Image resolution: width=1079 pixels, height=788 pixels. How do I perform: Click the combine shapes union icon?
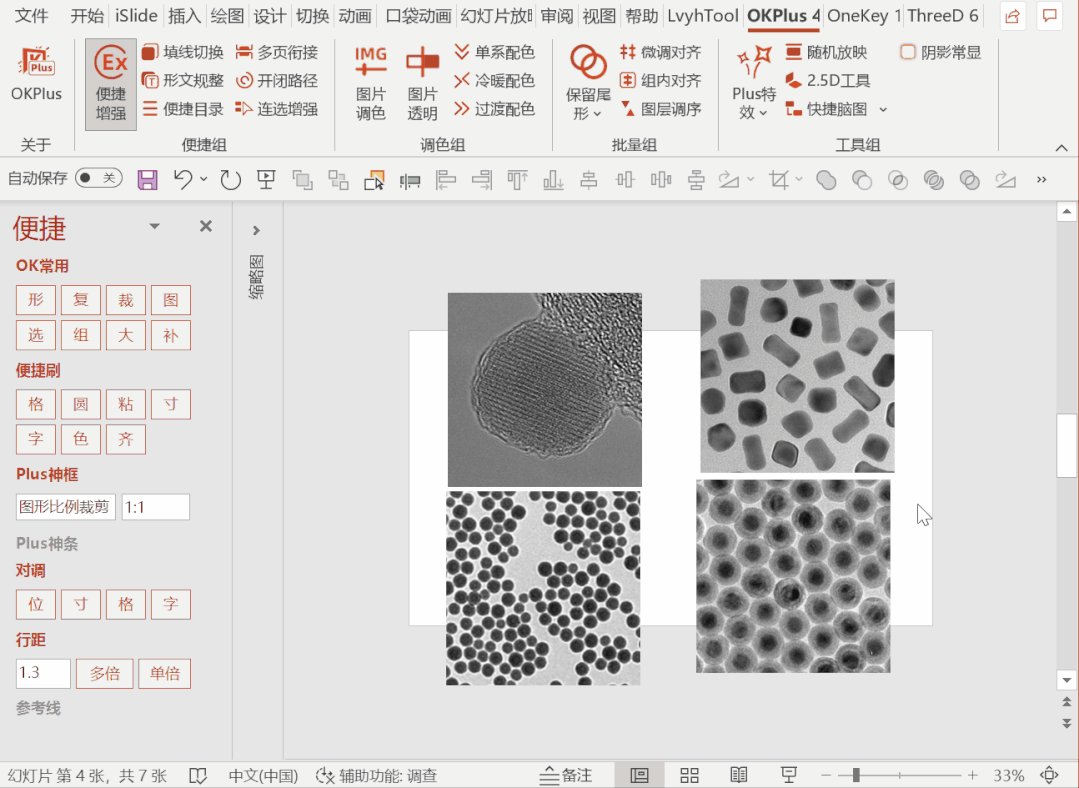826,180
